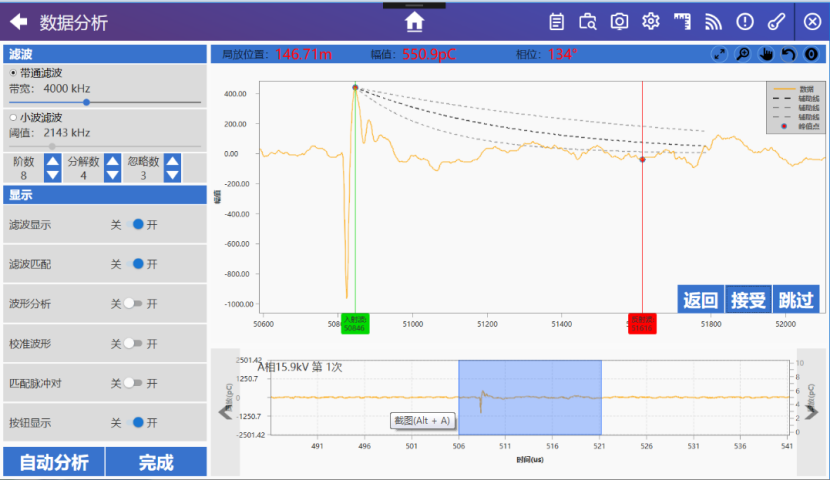Click the 截图(Alt + A) tooltip
The width and height of the screenshot is (831, 481).
click(x=422, y=421)
